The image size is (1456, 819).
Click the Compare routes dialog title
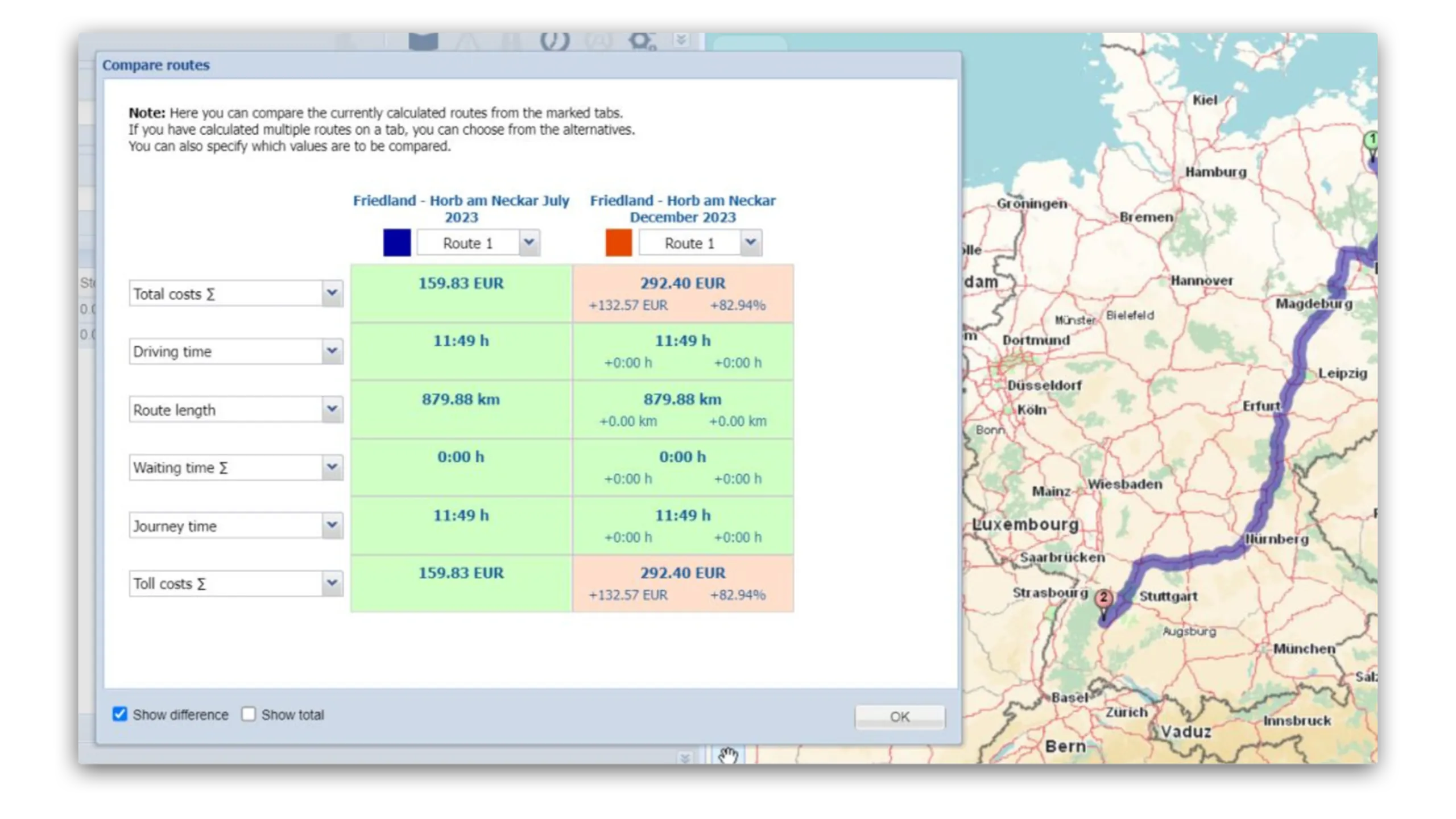point(156,65)
